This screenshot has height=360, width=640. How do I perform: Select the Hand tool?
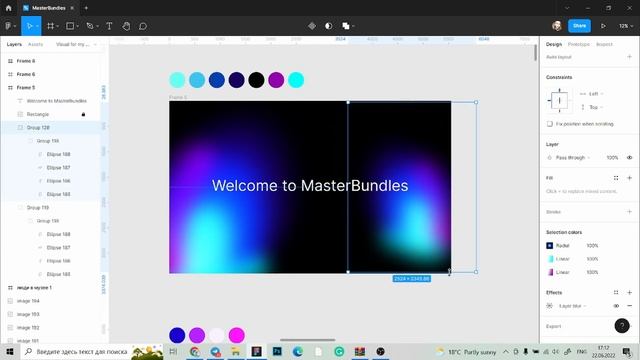126,26
